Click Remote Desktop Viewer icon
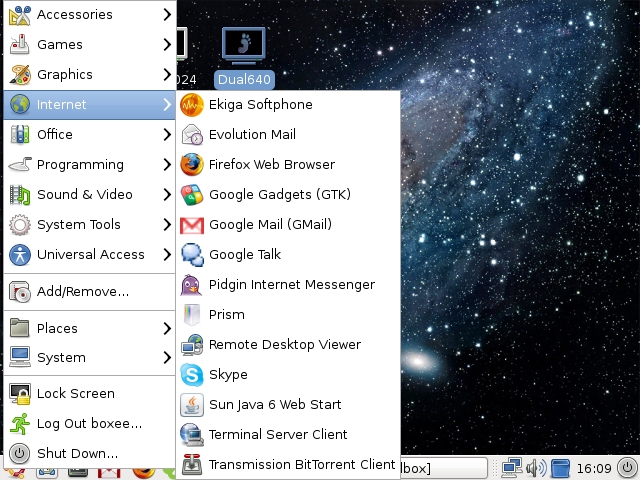The width and height of the screenshot is (640, 480). [192, 344]
